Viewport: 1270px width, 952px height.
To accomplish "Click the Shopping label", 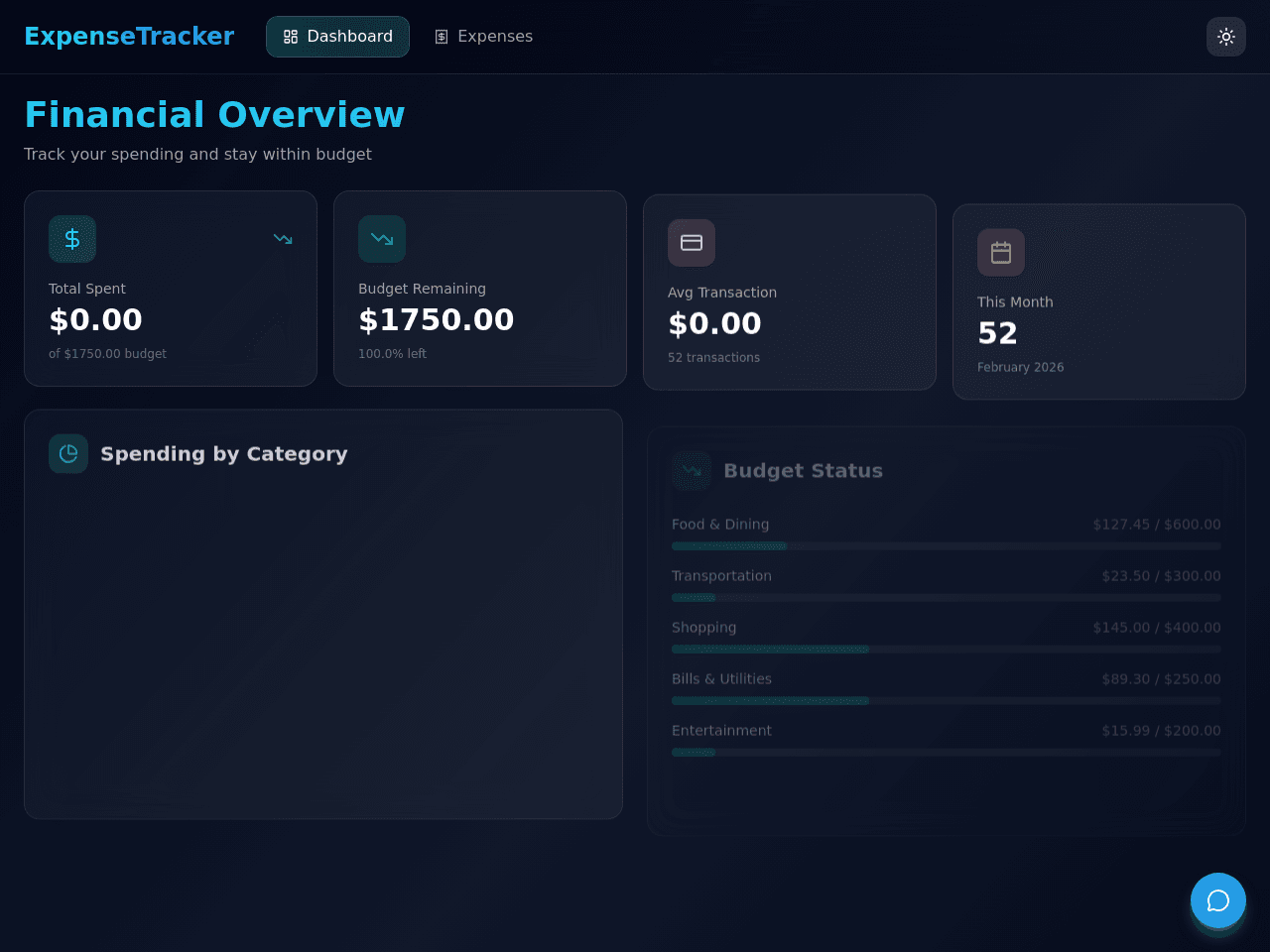I will coord(703,628).
